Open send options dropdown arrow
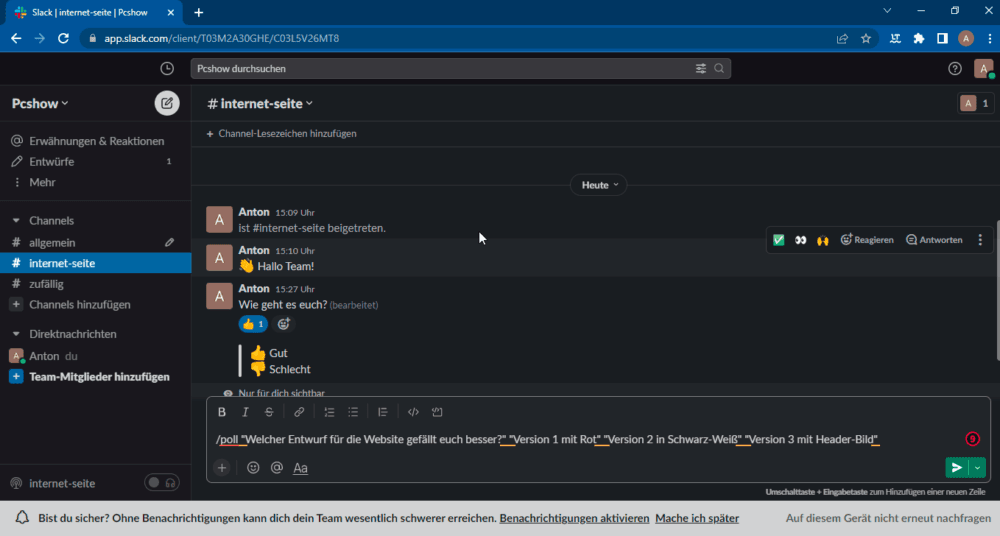The image size is (1000, 536). 977,468
